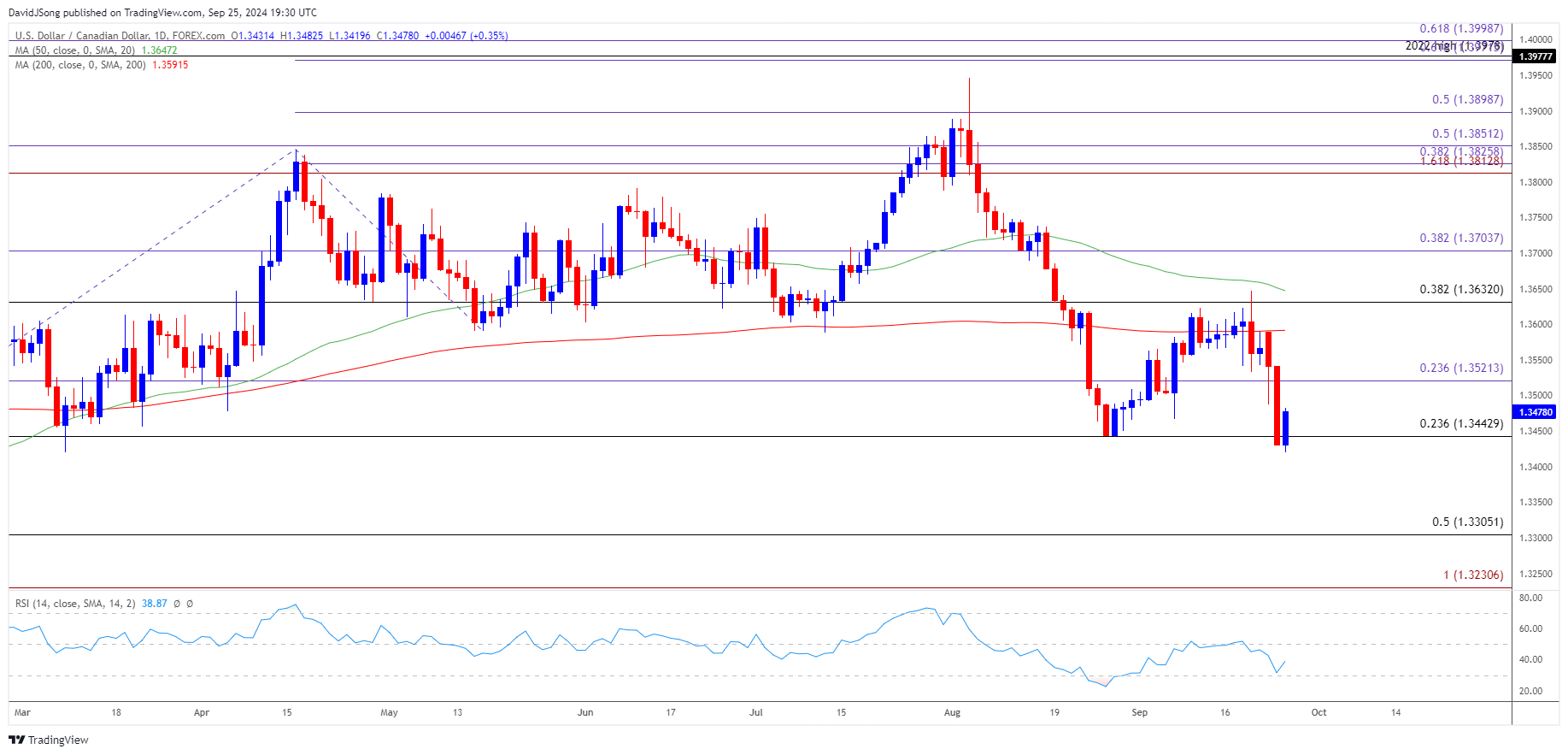Click the 50 MA value 1.36472
This screenshot has width=1568, height=755.
160,50
